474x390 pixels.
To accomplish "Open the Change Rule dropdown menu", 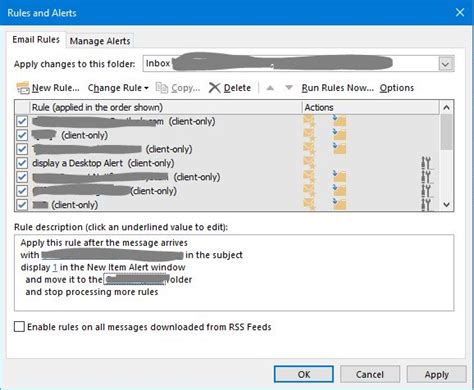I will tap(118, 88).
